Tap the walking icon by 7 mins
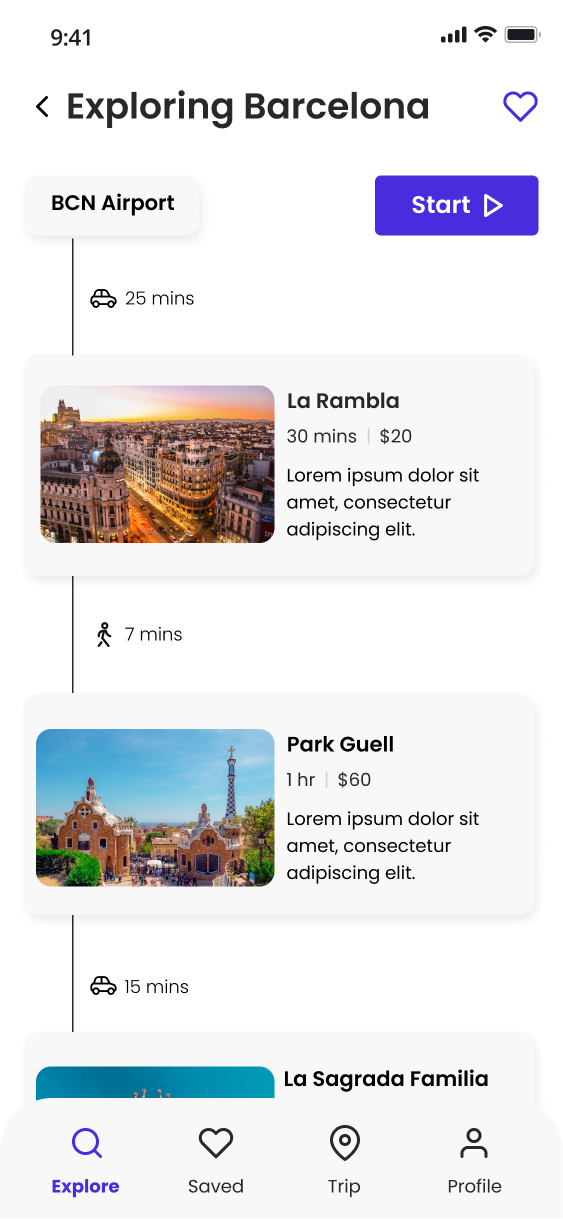Image resolution: width=563 pixels, height=1219 pixels. click(104, 634)
